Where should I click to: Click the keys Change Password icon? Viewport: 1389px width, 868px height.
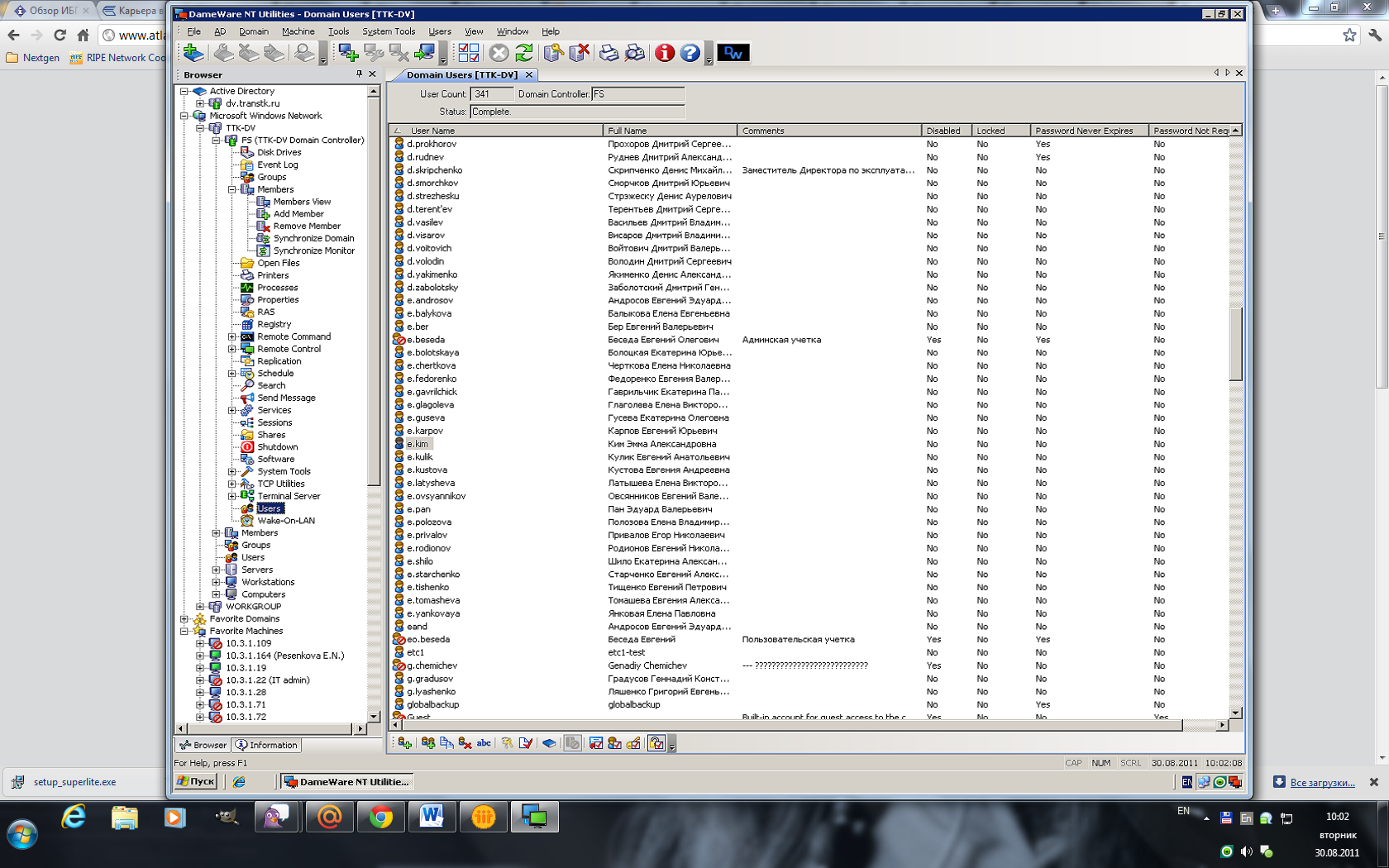[508, 743]
